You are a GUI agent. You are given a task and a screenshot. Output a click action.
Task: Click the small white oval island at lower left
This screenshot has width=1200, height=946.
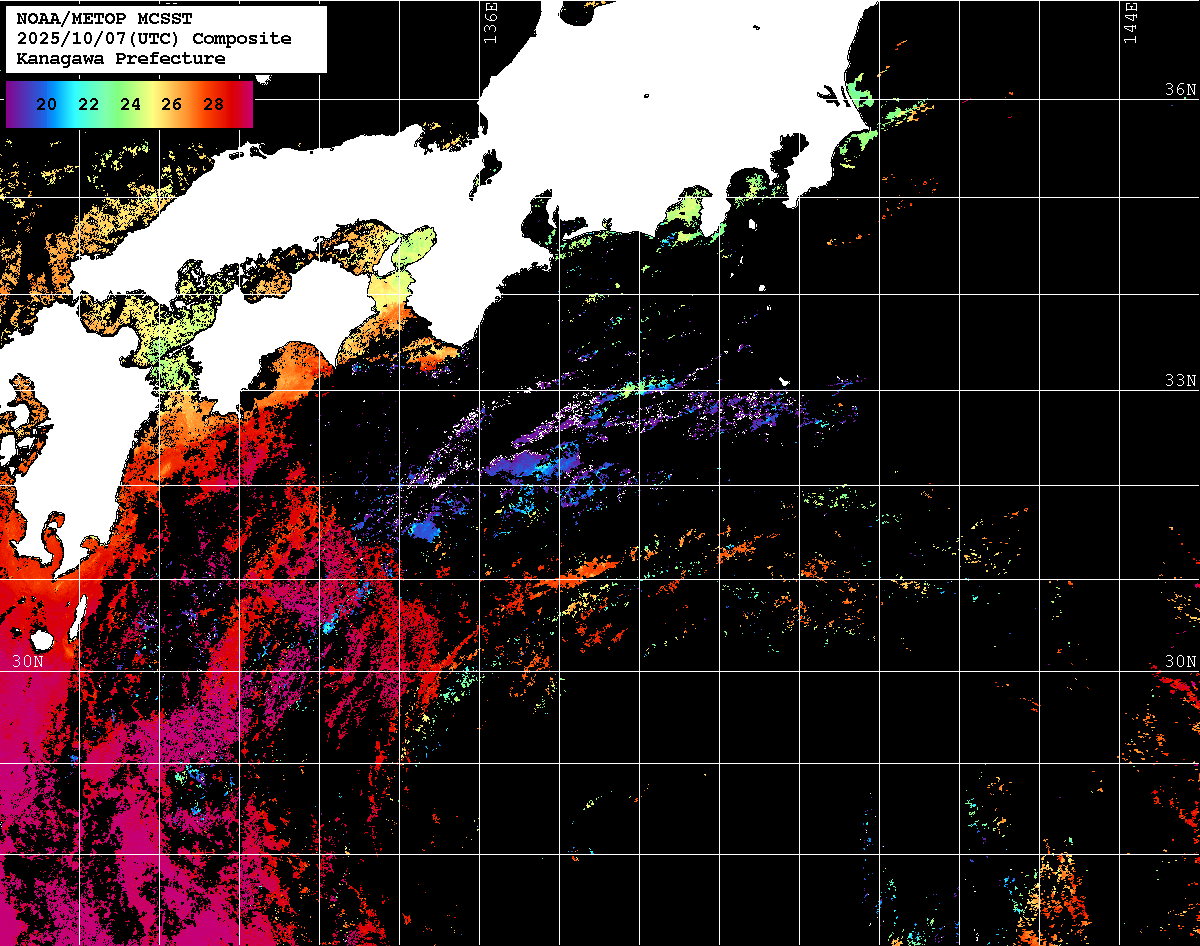[x=42, y=639]
